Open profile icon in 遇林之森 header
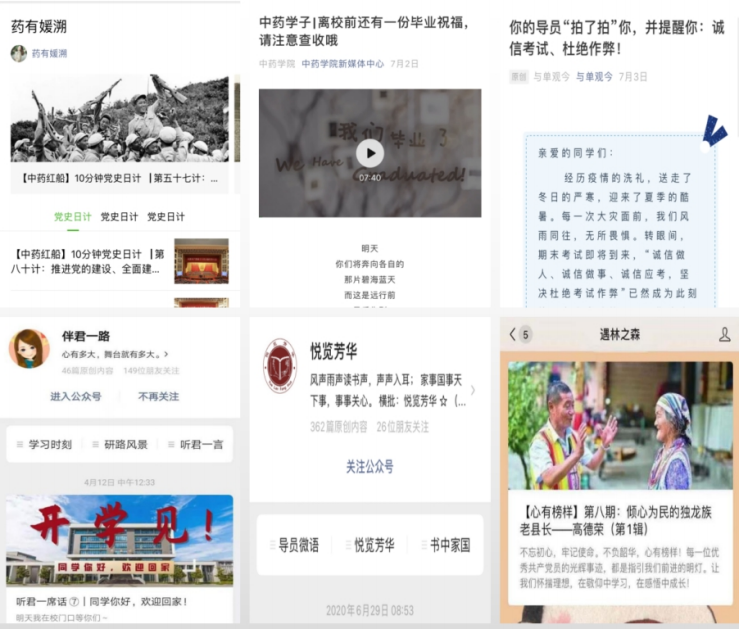The image size is (739, 629). click(725, 334)
